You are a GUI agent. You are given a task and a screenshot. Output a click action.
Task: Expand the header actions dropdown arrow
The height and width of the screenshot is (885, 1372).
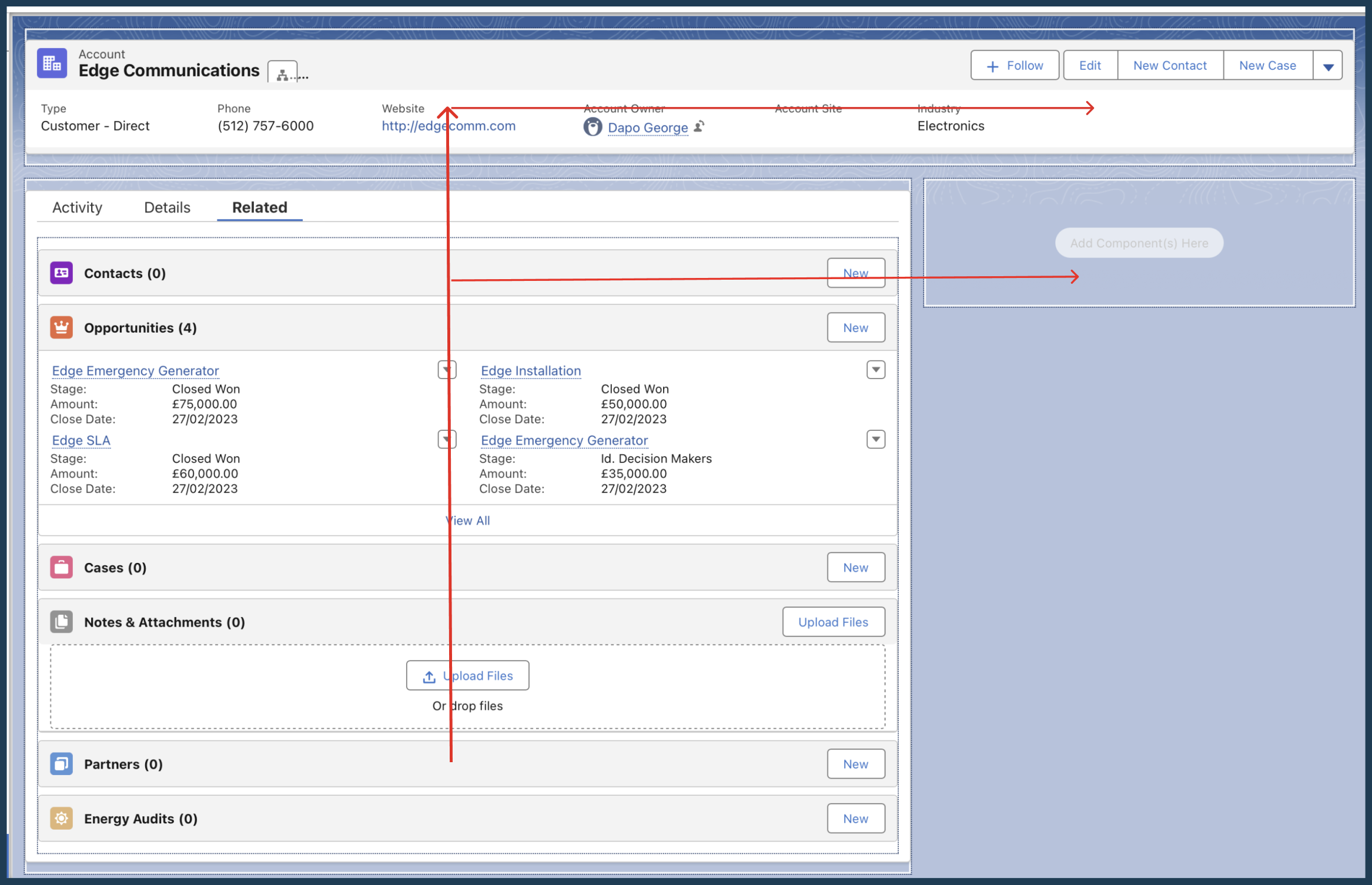point(1328,66)
